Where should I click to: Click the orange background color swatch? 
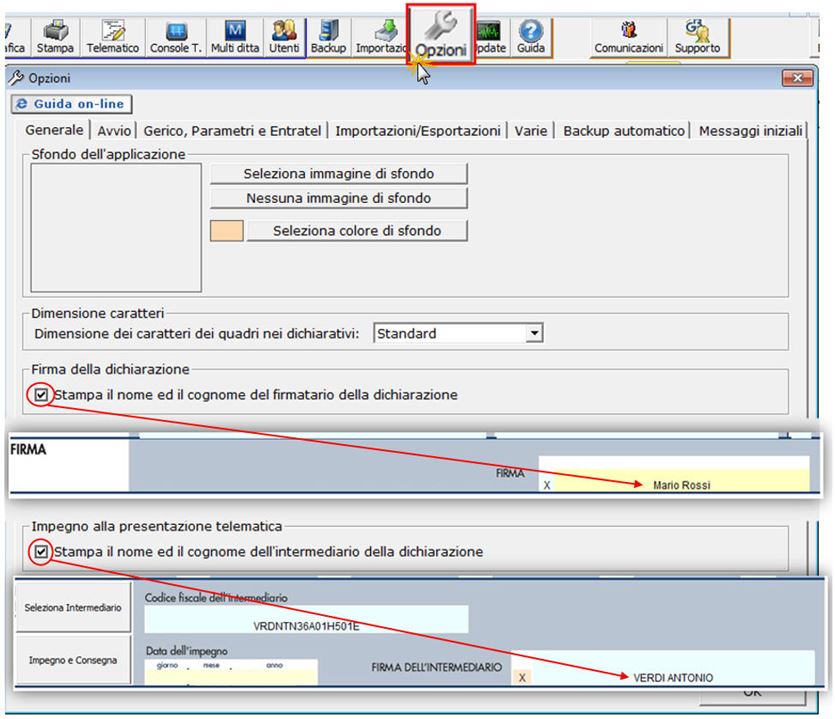pyautogui.click(x=227, y=231)
